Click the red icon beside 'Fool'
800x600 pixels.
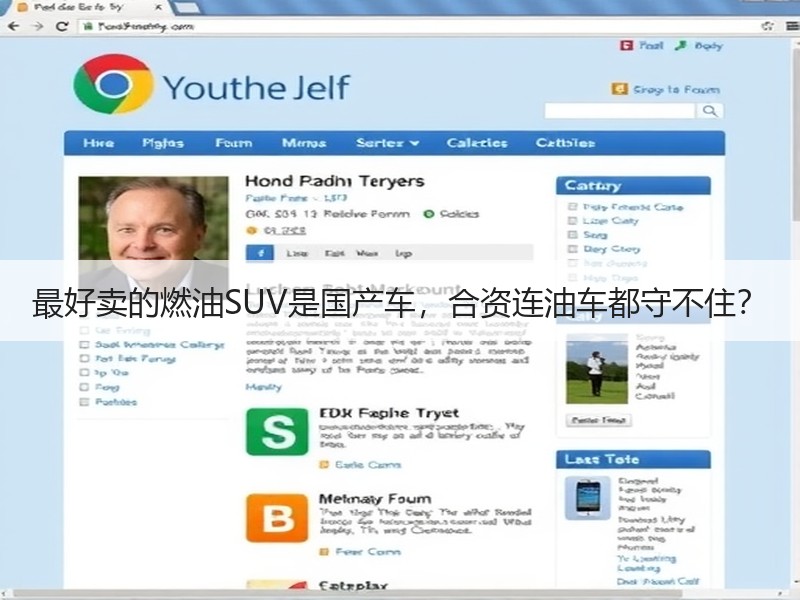(x=626, y=45)
